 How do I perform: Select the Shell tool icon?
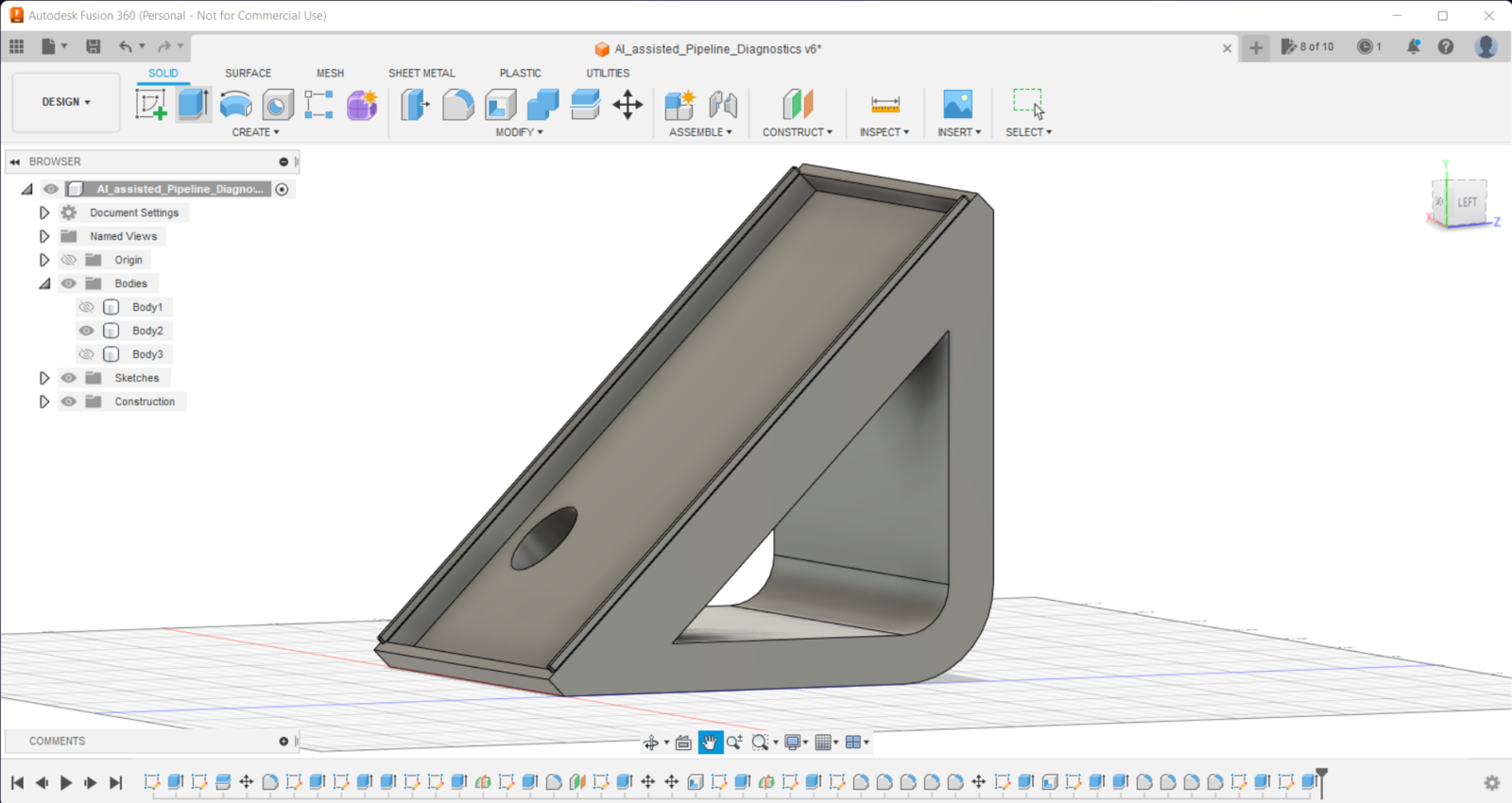tap(501, 104)
